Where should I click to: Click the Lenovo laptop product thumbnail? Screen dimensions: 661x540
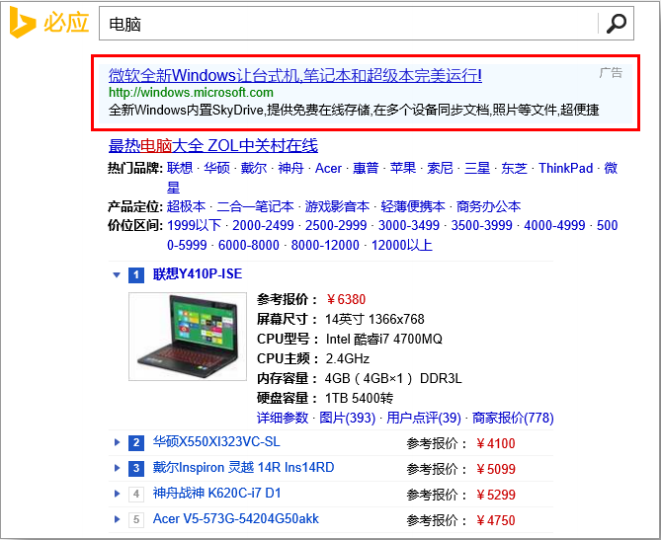(x=188, y=336)
